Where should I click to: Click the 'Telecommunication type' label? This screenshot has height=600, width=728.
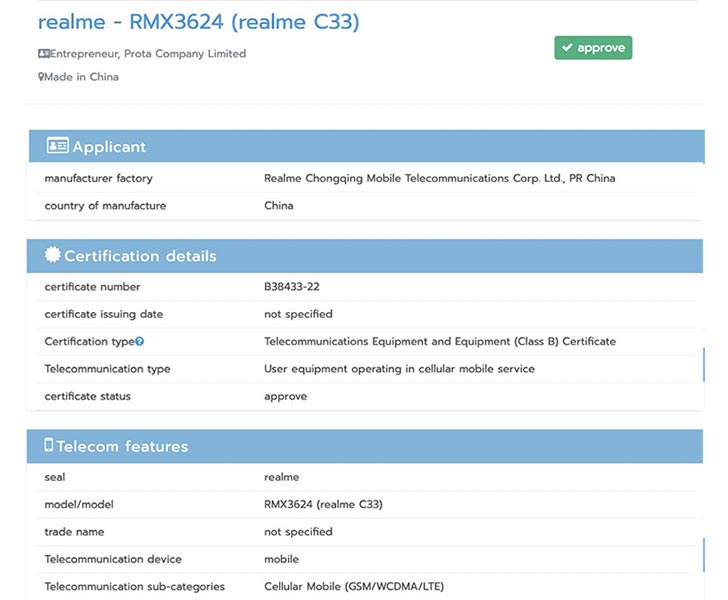pyautogui.click(x=108, y=369)
